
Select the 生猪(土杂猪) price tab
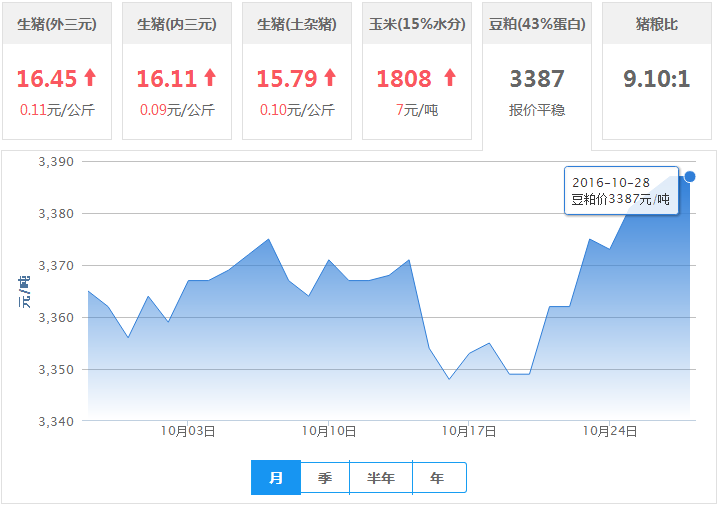click(x=297, y=71)
